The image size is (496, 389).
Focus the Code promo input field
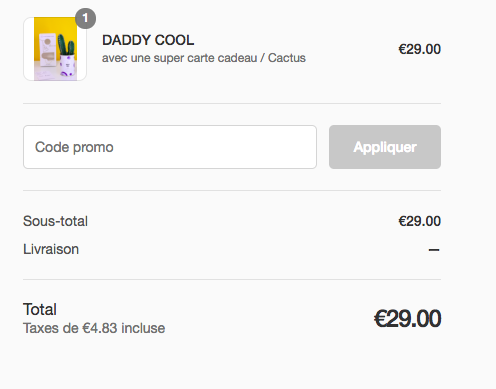[x=170, y=147]
